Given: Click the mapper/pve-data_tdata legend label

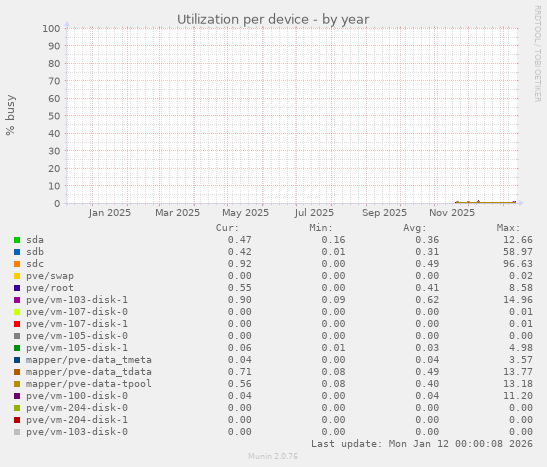Looking at the screenshot, I should click(x=89, y=372).
